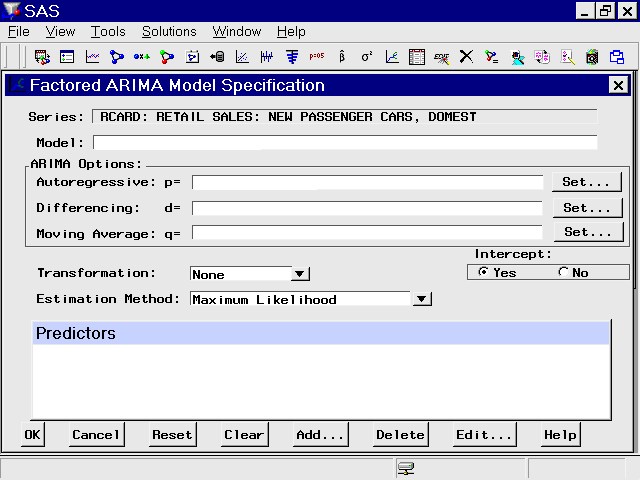Click the network icon in status bar
This screenshot has width=640, height=480.
click(x=406, y=468)
